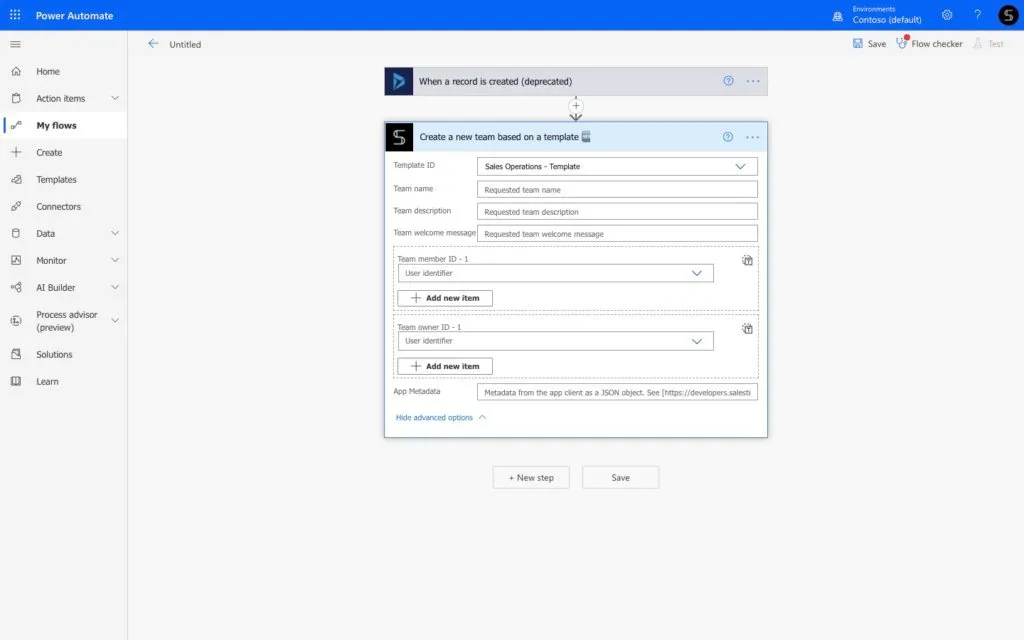The image size is (1024, 640).
Task: Expand the When a record is created trigger
Action: (575, 81)
